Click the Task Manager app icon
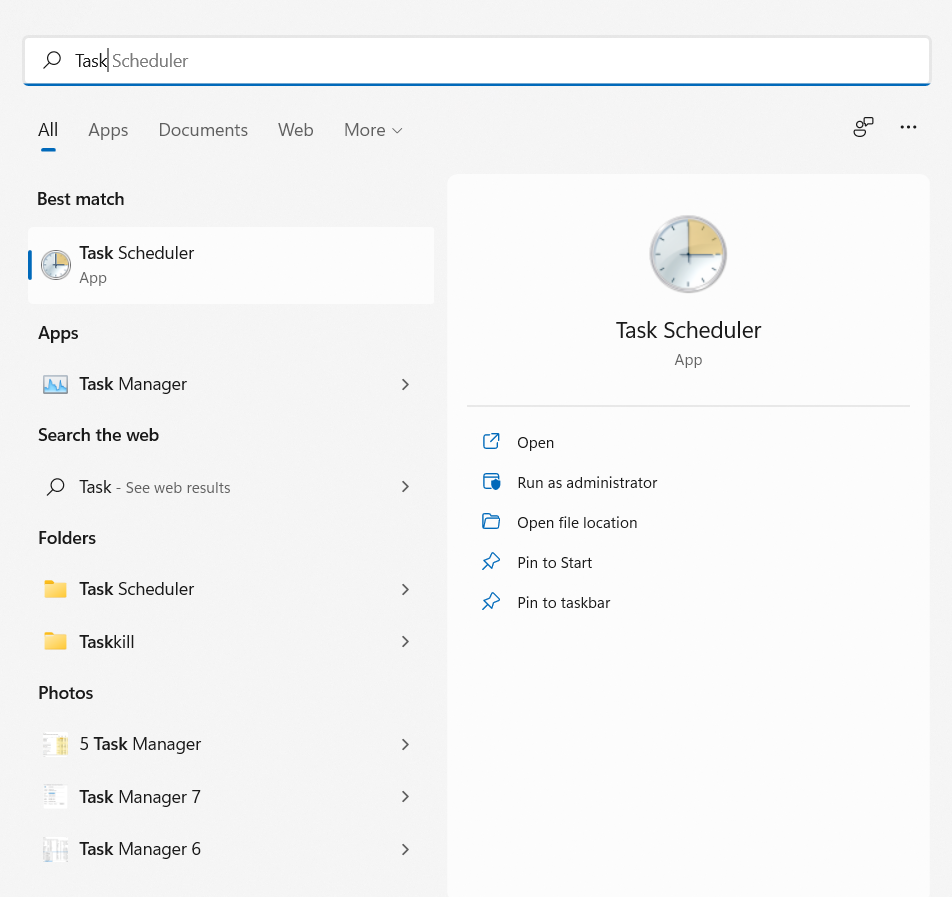Image resolution: width=952 pixels, height=897 pixels. (56, 384)
